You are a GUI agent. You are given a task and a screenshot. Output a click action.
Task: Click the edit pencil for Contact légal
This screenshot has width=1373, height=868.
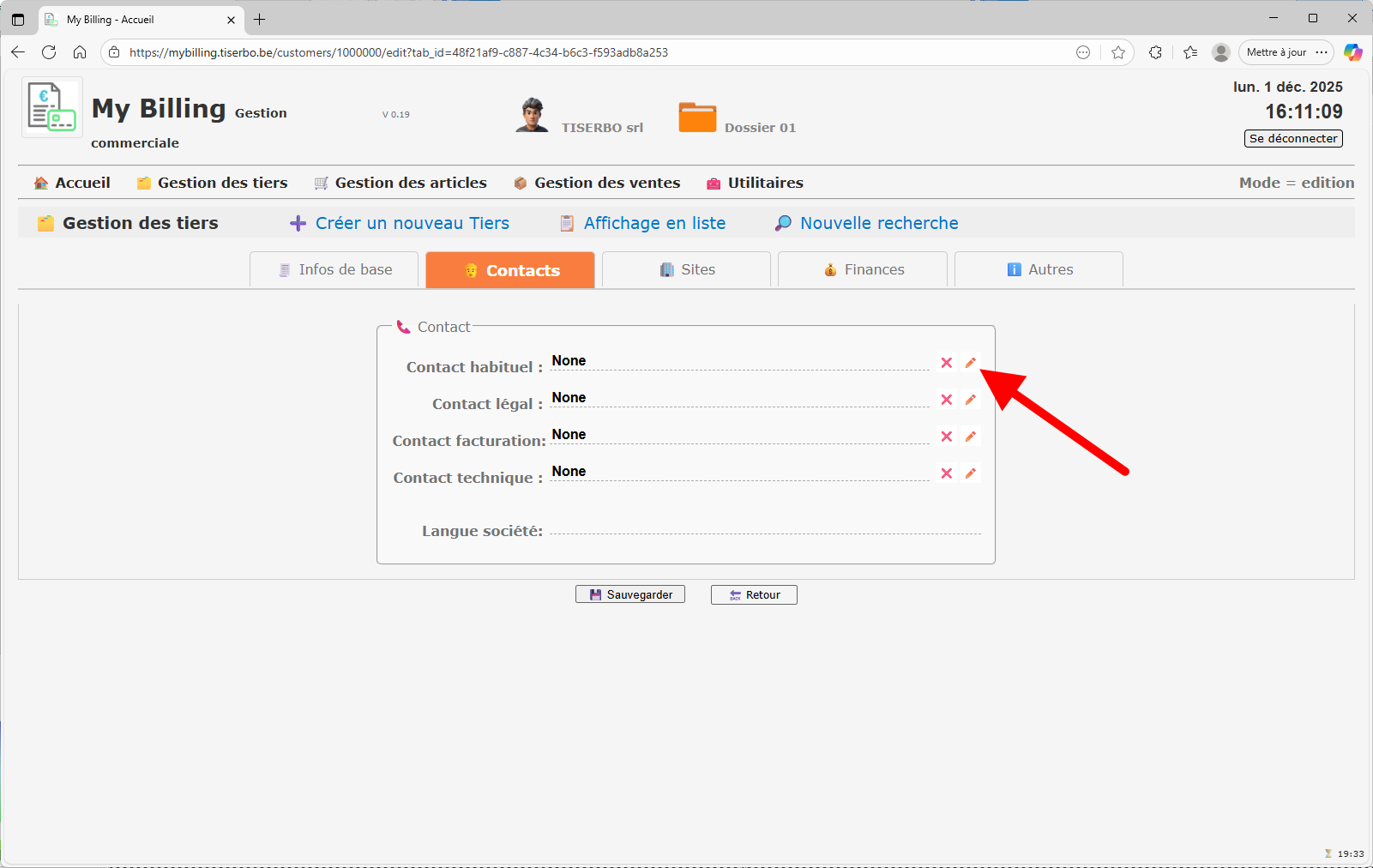pos(970,400)
